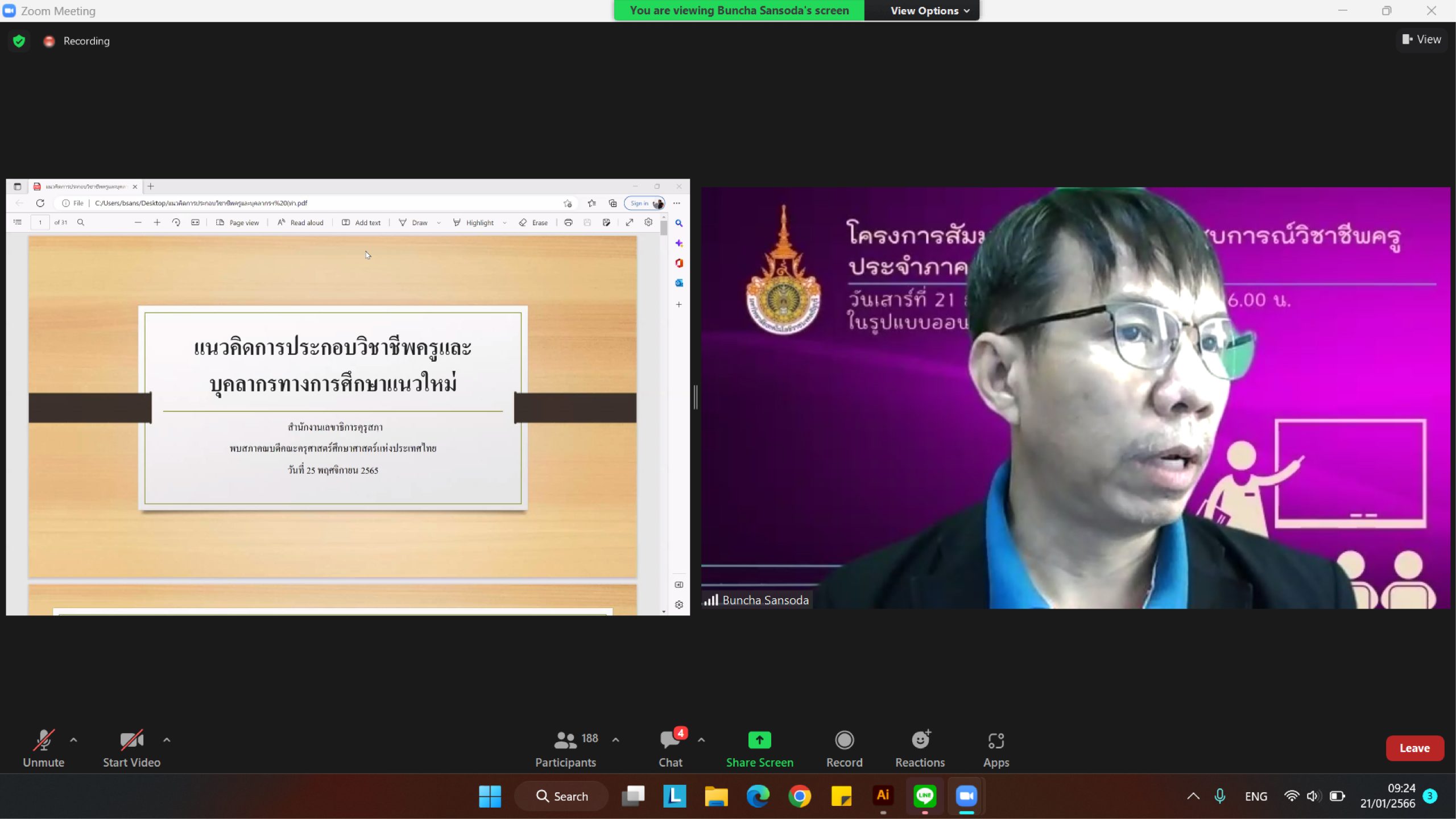The height and width of the screenshot is (819, 1456).
Task: Expand the Draw options arrow in PDF toolbar
Action: pyautogui.click(x=439, y=223)
